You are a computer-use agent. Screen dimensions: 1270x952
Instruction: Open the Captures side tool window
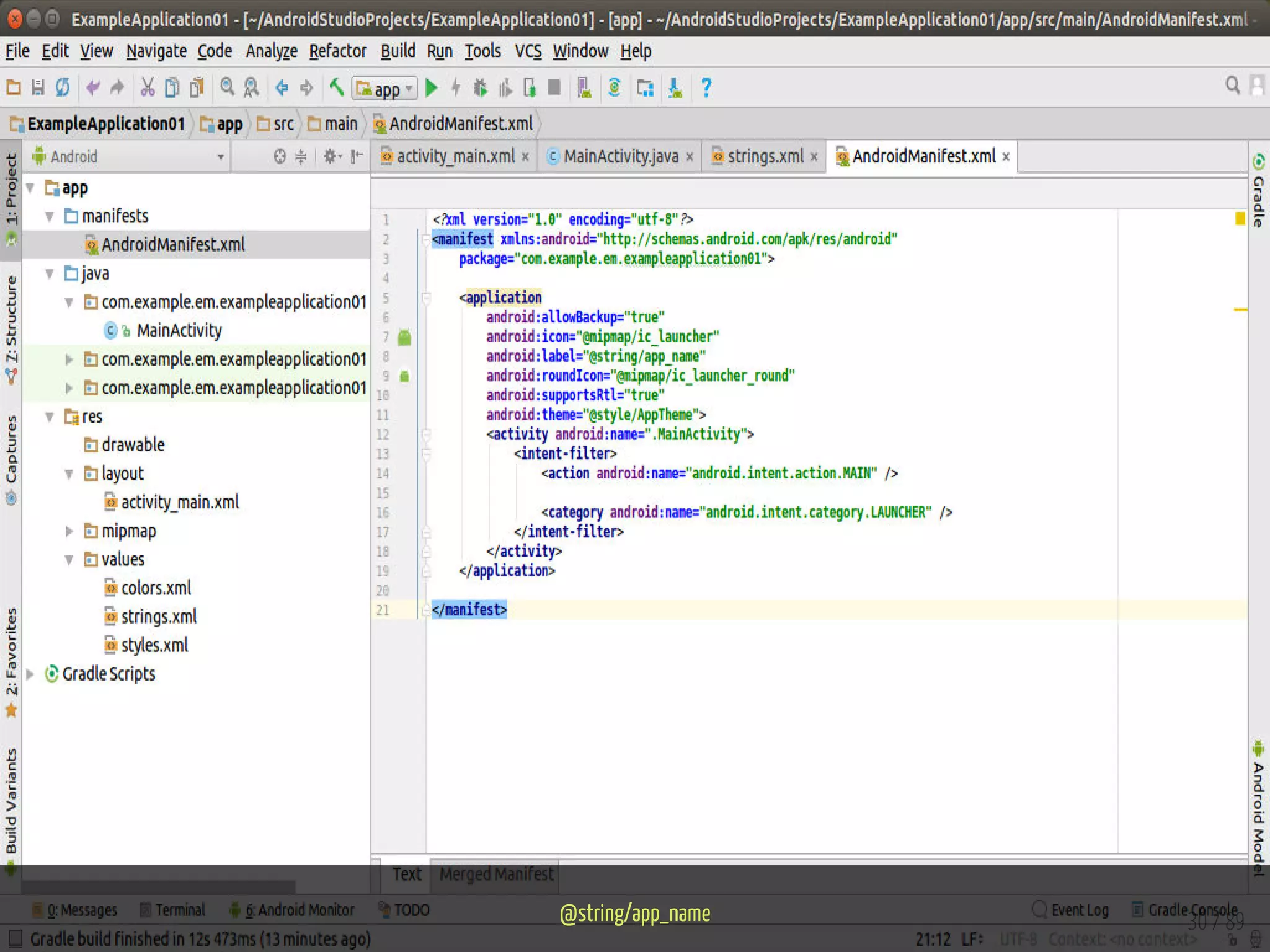(11, 460)
